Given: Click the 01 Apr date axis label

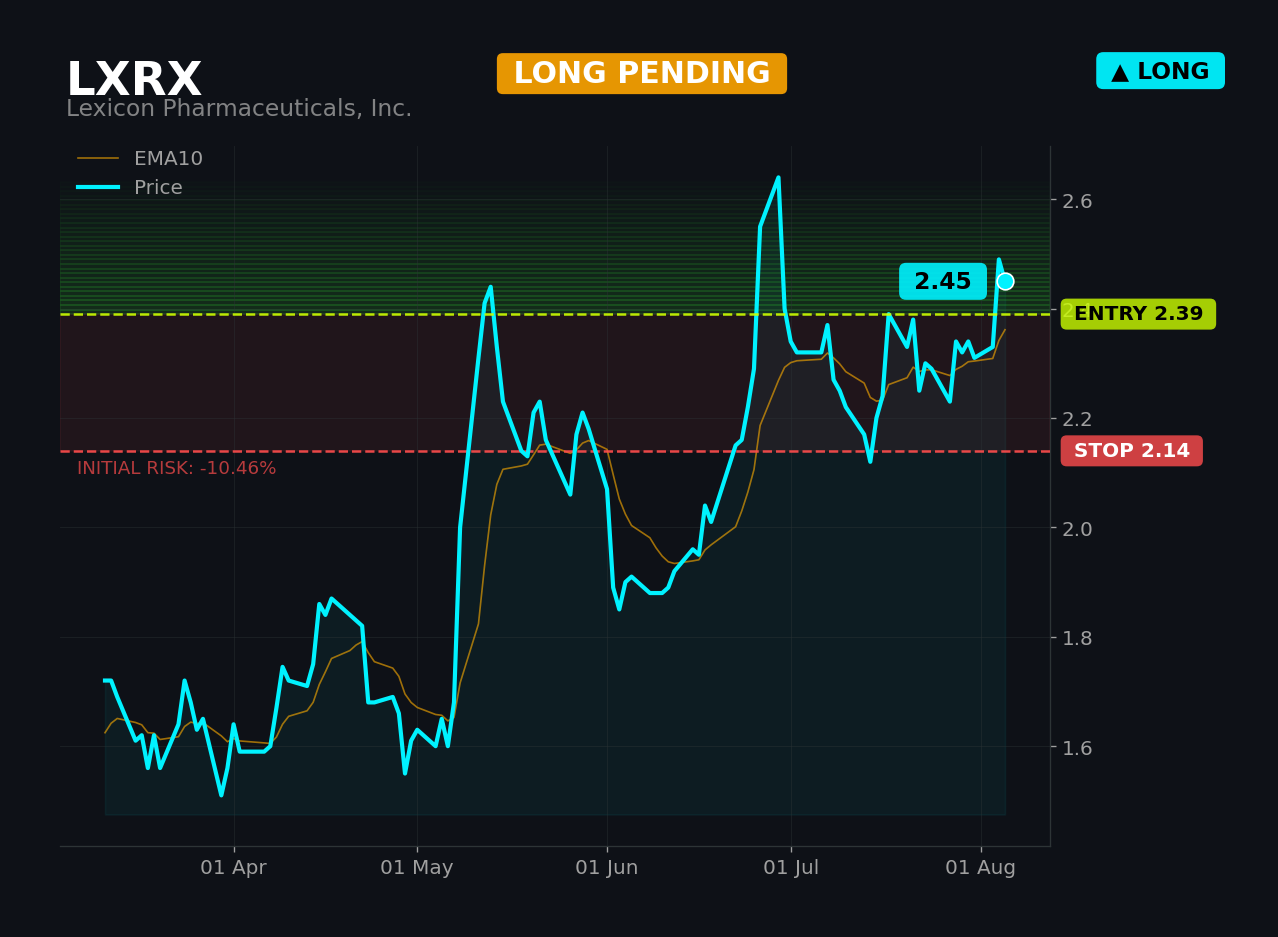Looking at the screenshot, I should pyautogui.click(x=233, y=868).
